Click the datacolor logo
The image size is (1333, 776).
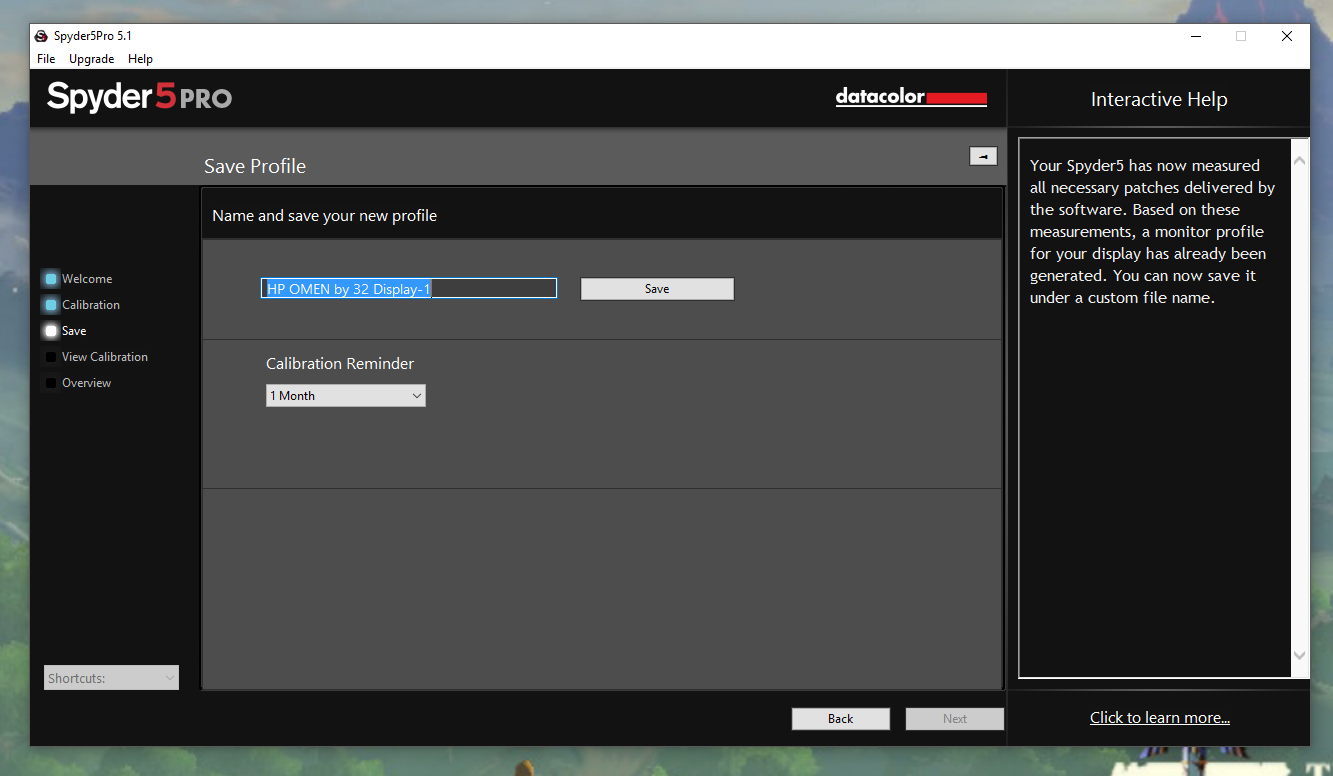(911, 98)
